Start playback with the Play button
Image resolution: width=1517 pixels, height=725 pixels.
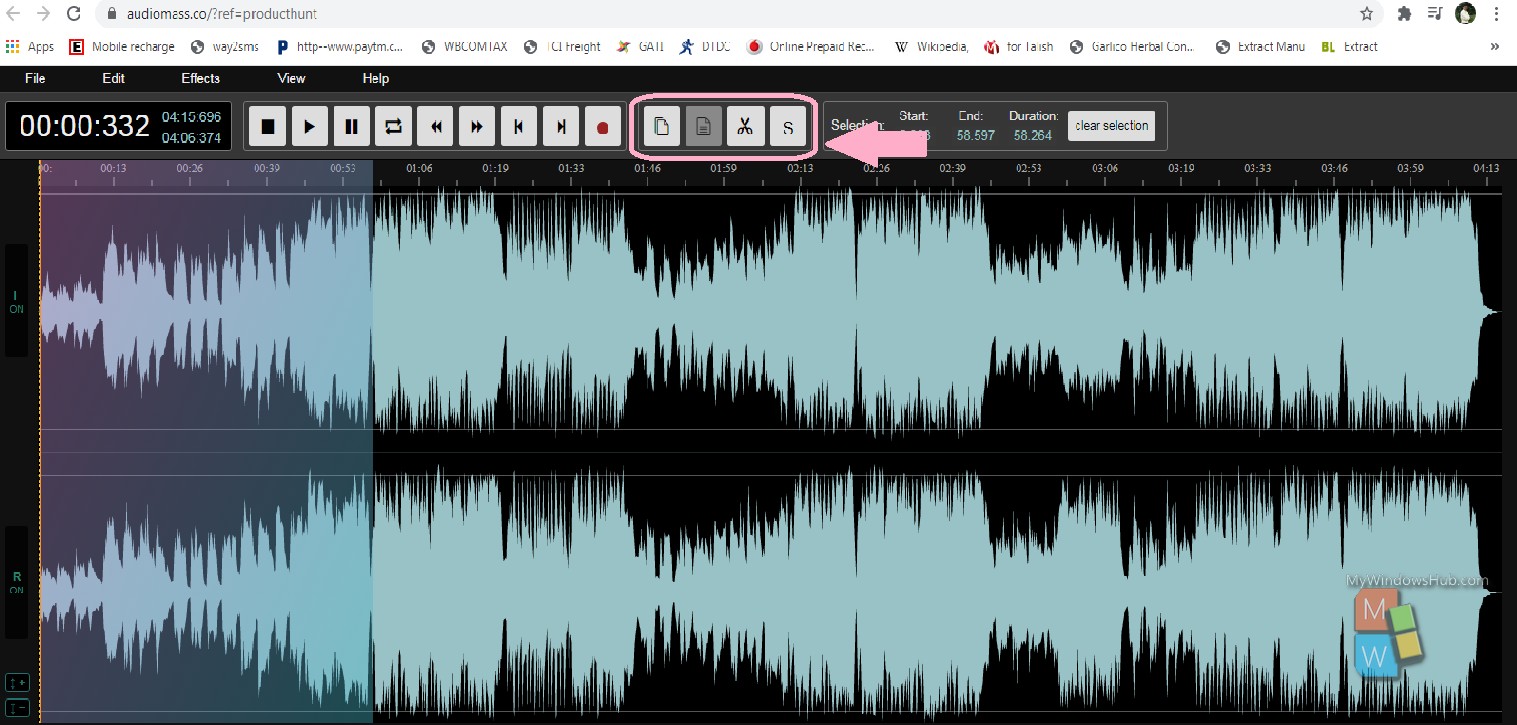(310, 127)
